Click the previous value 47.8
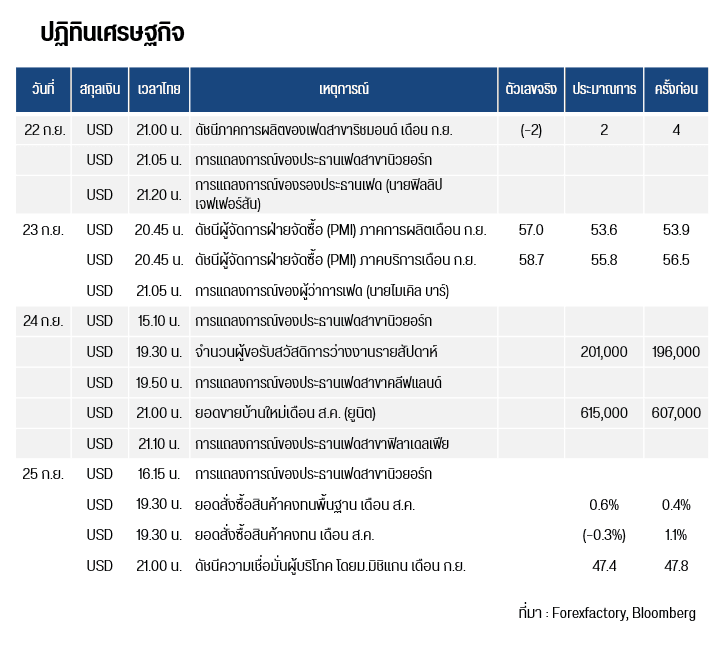Screen dimensions: 722x647 point(676,566)
